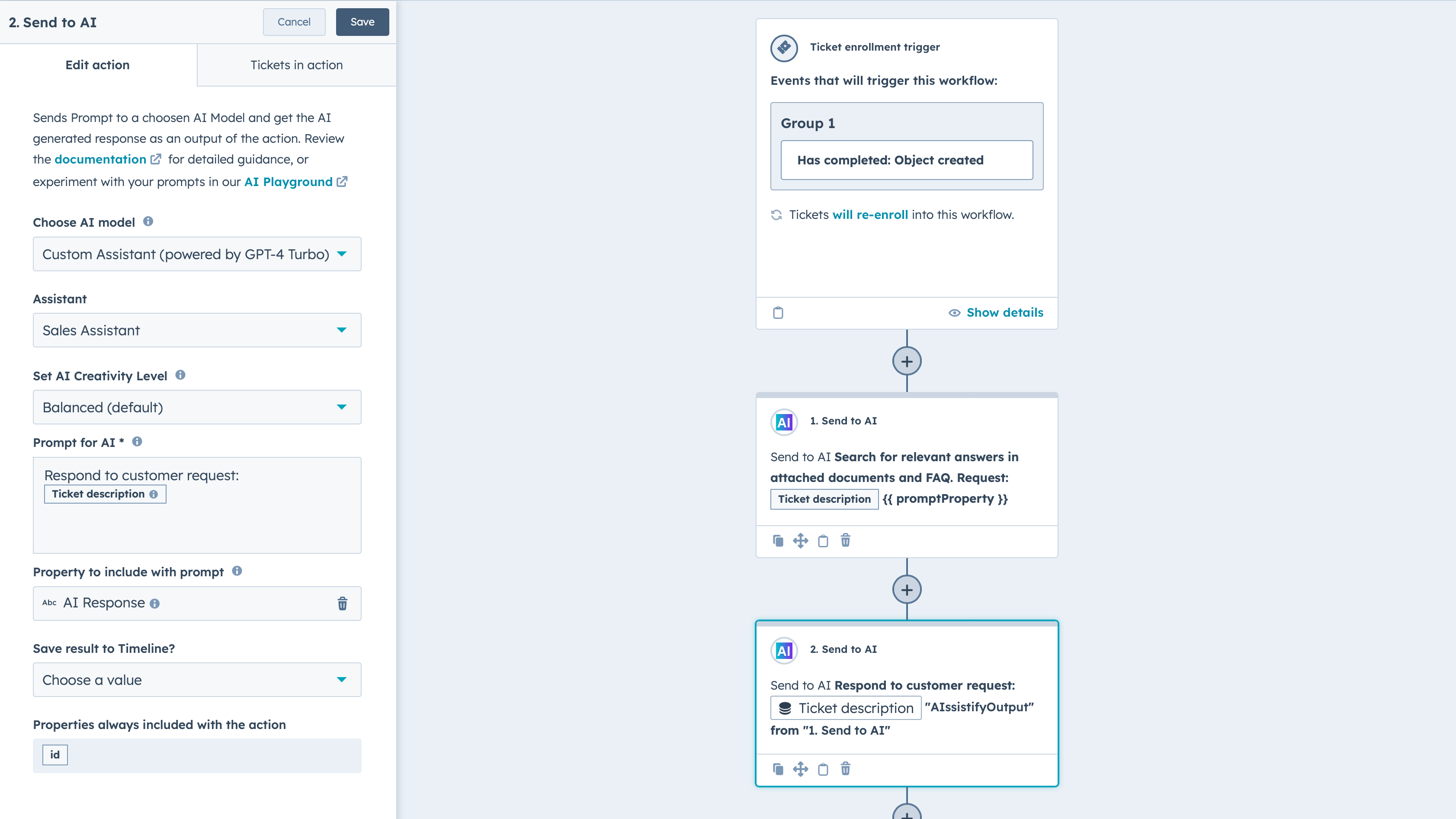This screenshot has width=1456, height=819.
Task: Click the re-enroll refresh icon
Action: pyautogui.click(x=776, y=215)
